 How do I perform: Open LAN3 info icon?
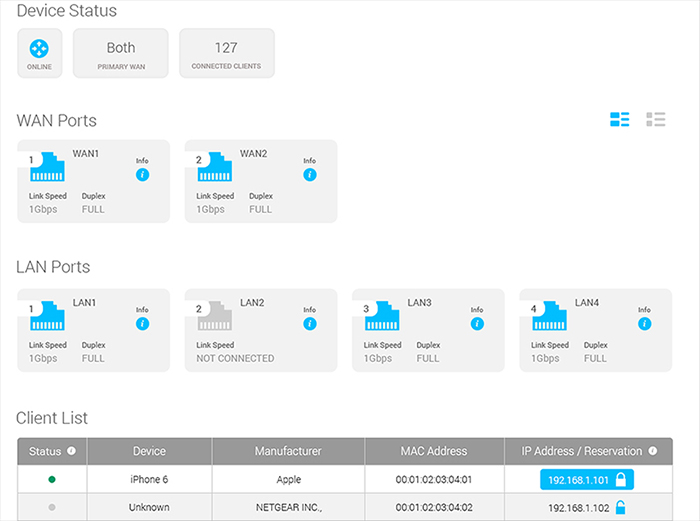(x=477, y=324)
